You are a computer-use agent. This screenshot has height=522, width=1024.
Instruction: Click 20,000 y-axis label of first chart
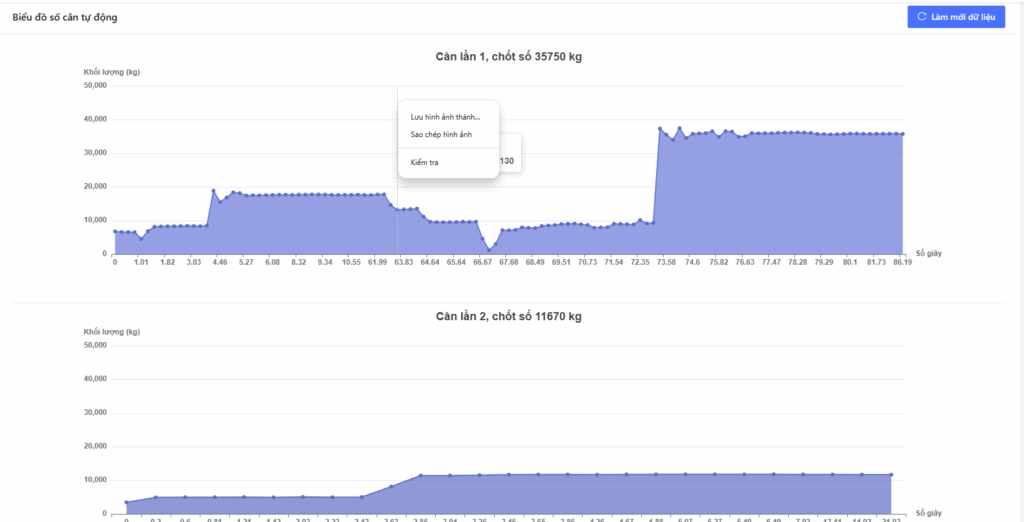click(95, 187)
